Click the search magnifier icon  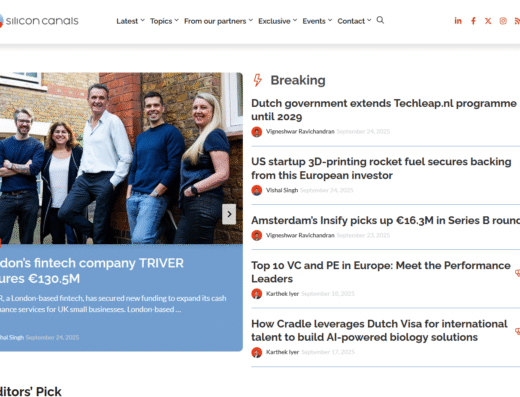380,20
